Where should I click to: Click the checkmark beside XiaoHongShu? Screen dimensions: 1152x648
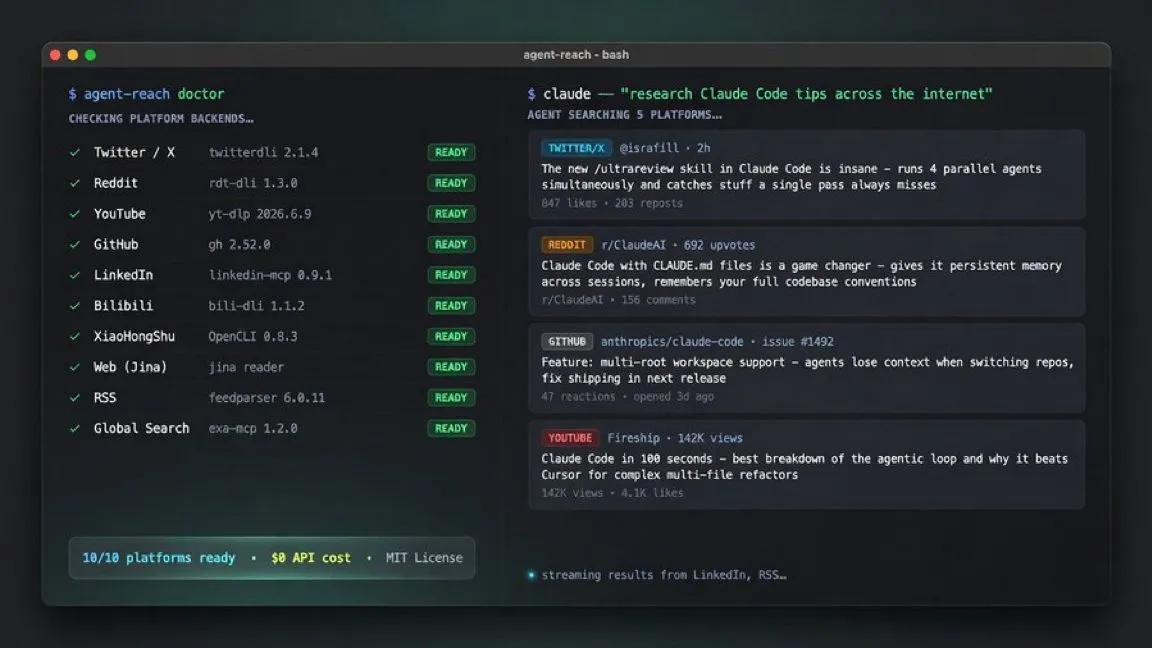74,336
